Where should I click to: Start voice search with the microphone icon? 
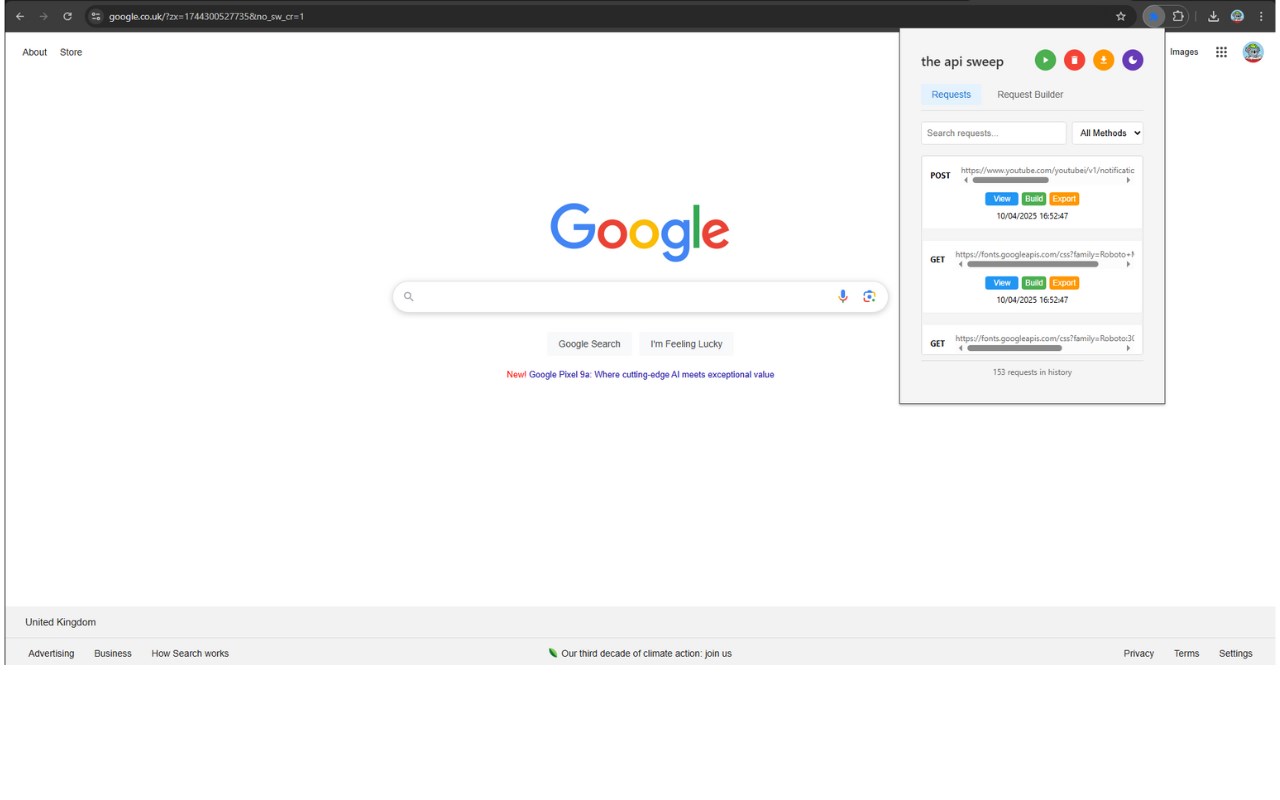point(843,296)
